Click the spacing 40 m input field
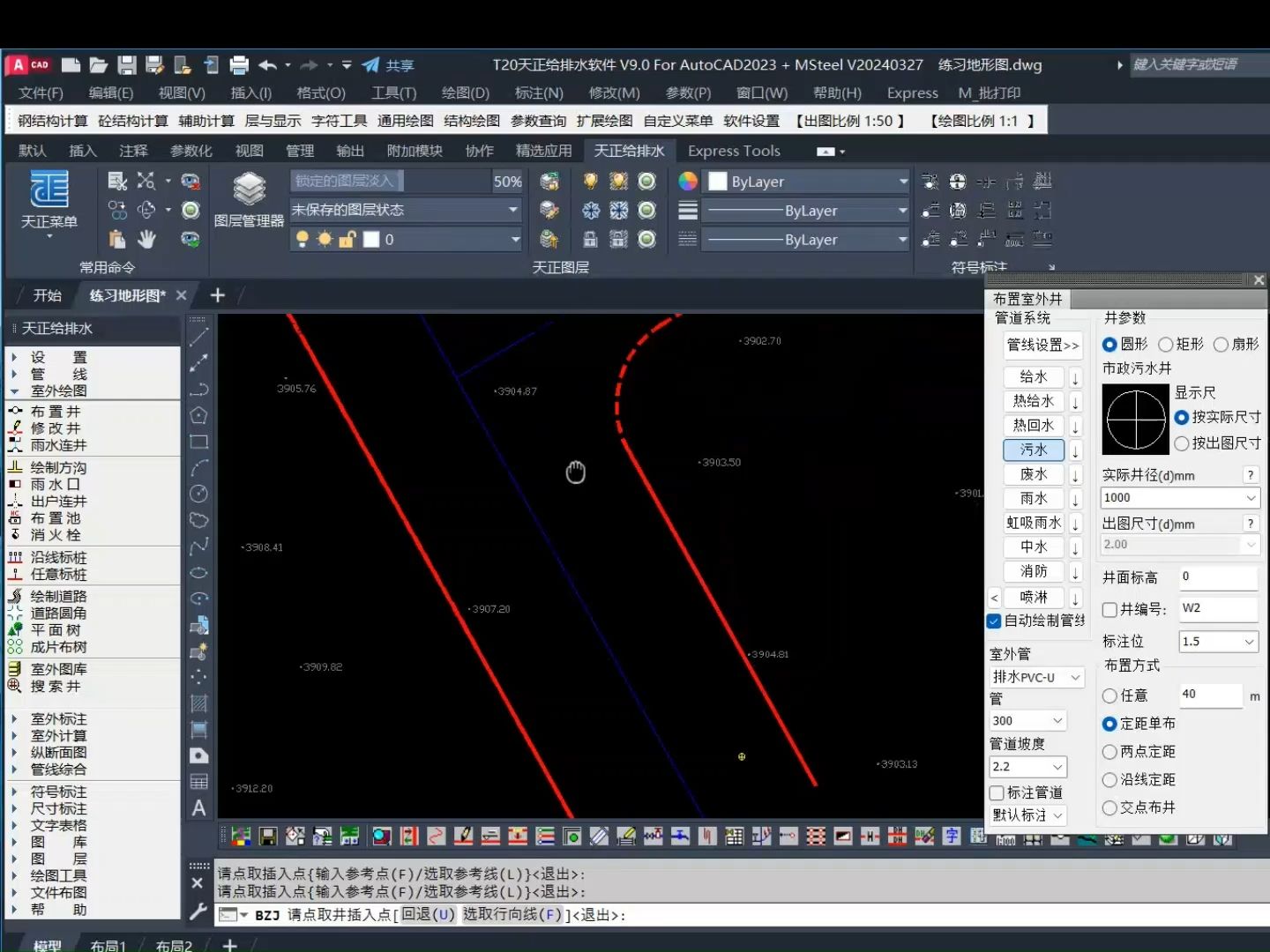Screen dimensions: 1270x952 point(1210,695)
